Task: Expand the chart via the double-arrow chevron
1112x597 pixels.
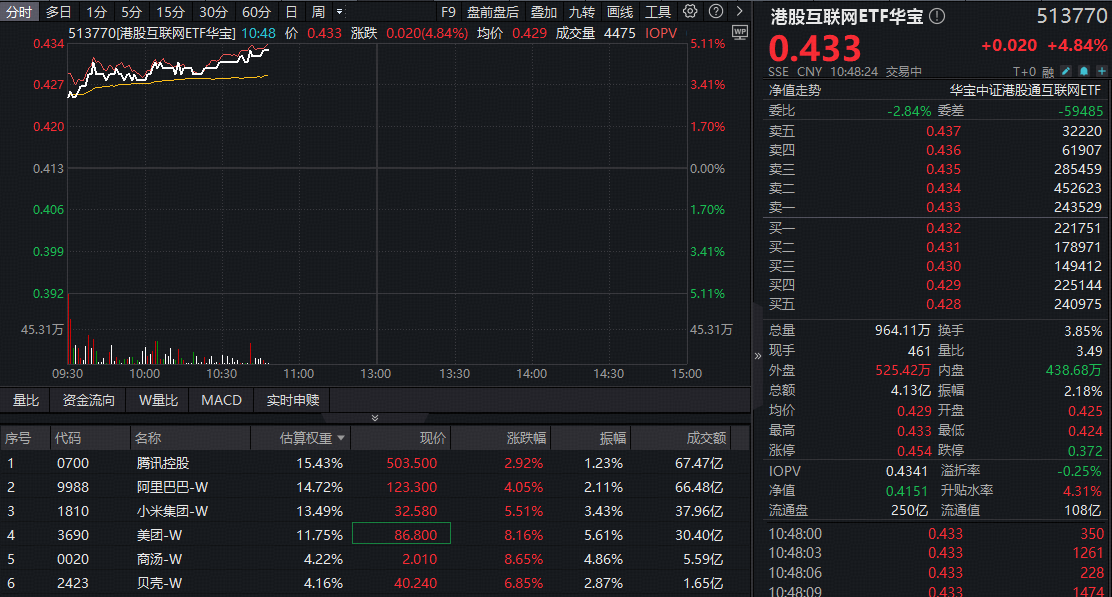Action: pyautogui.click(x=374, y=418)
